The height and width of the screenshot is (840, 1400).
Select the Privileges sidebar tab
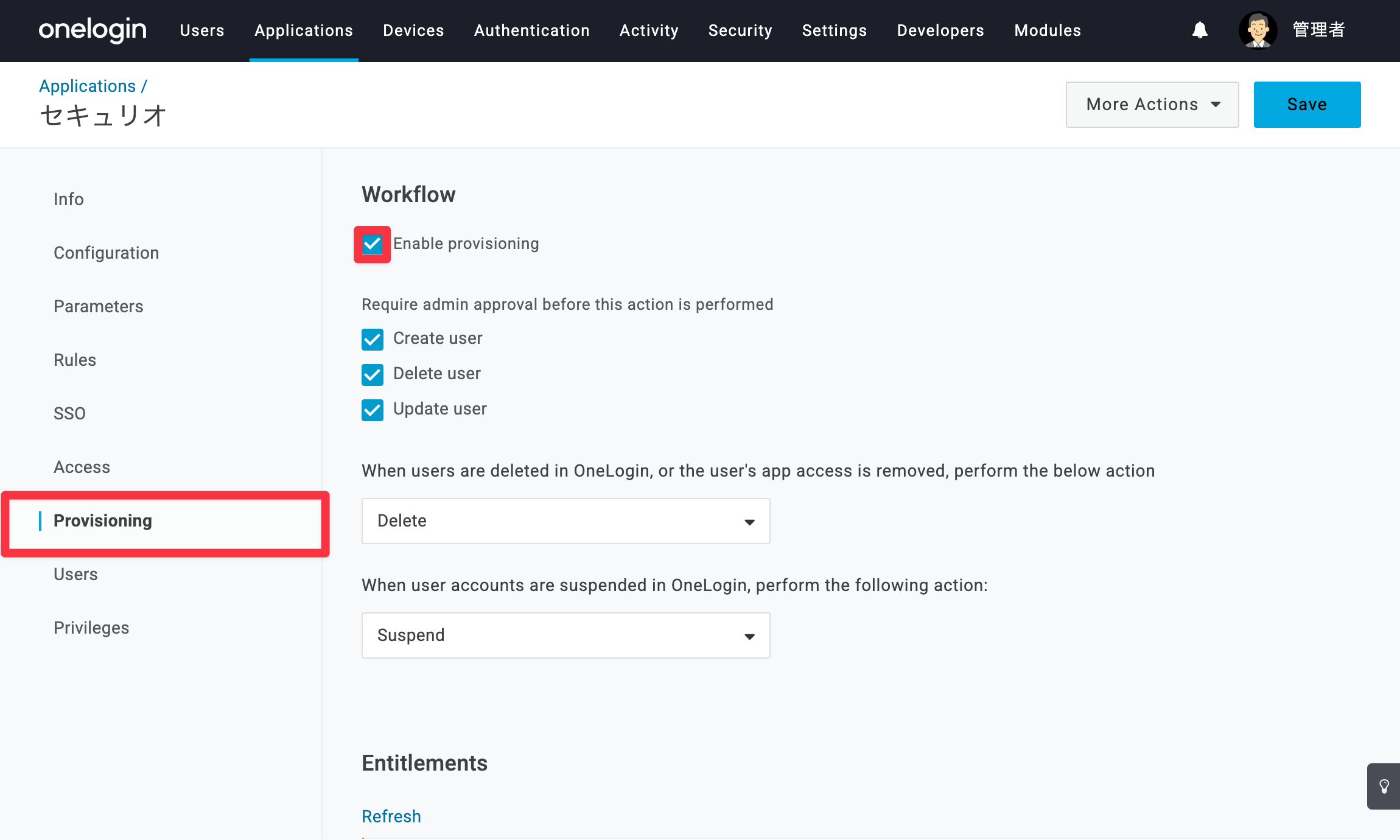point(91,628)
